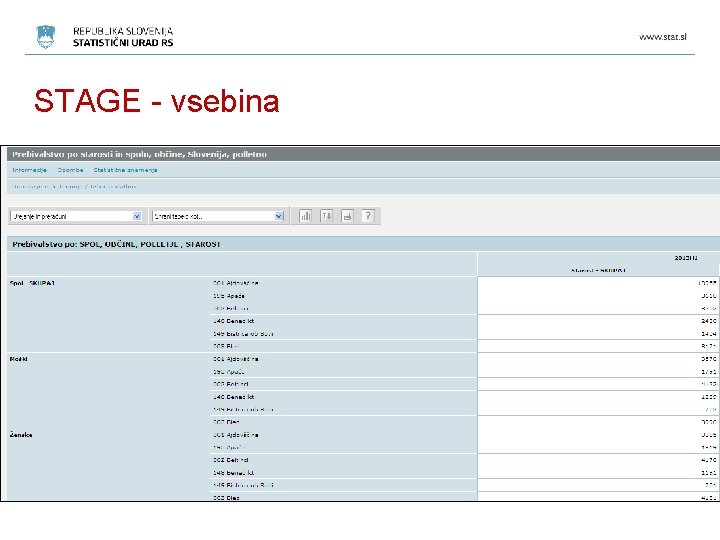Select the Moški row header

pos(18,359)
